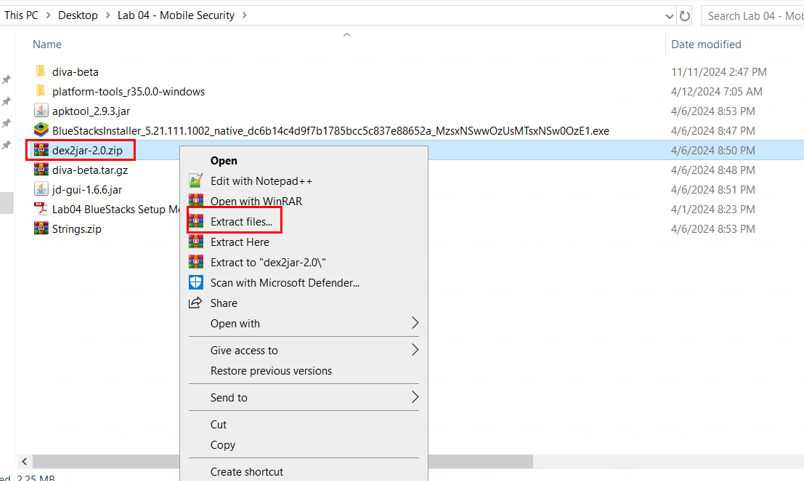
Task: Click the Share icon in context menu
Action: tap(195, 303)
